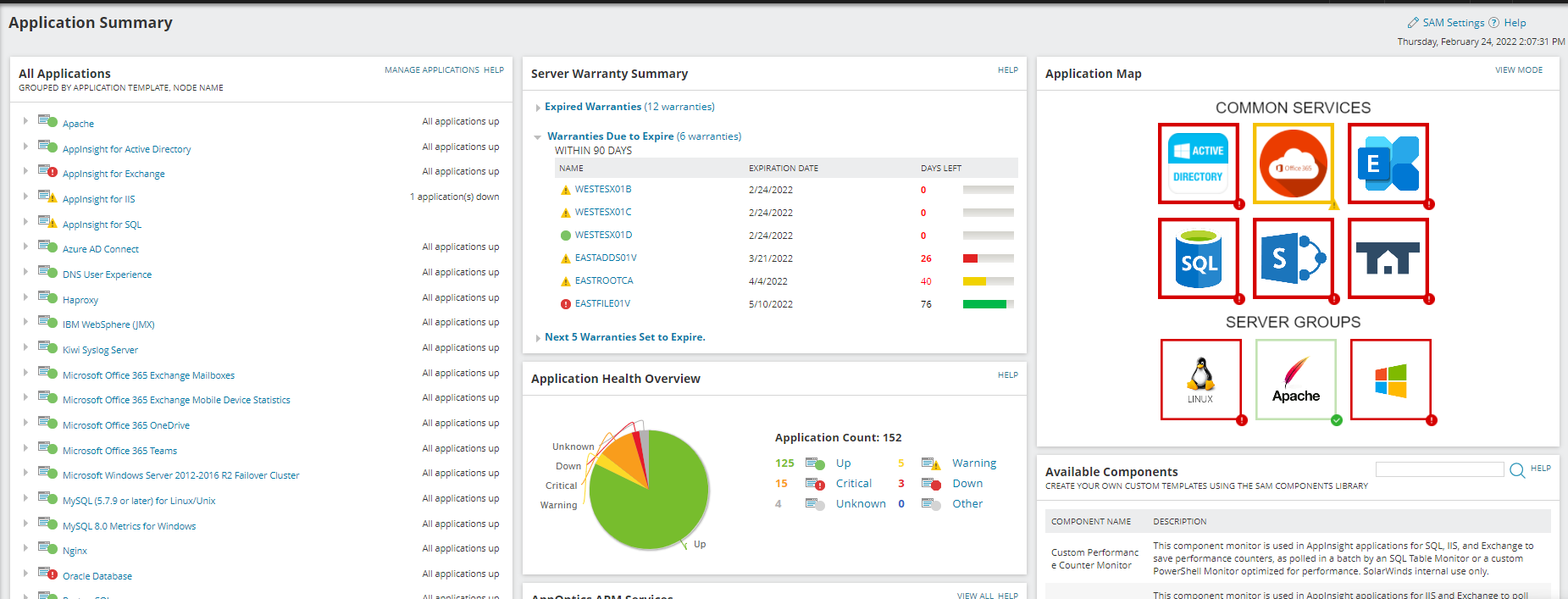Open the Haproxy application link
1568x599 pixels.
pyautogui.click(x=80, y=300)
